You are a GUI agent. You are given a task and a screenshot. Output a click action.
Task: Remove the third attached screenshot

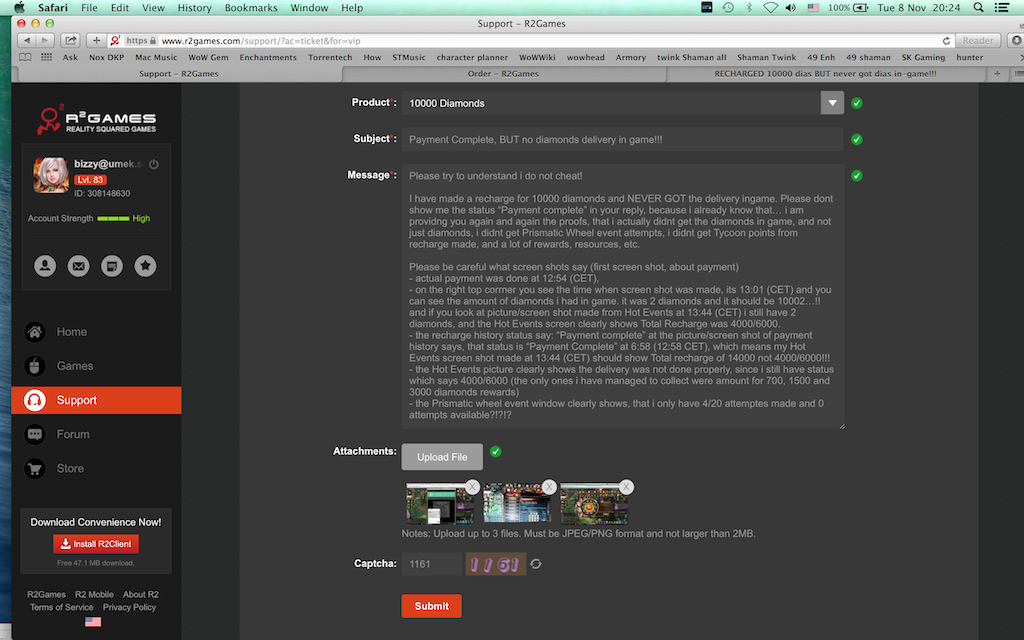626,487
